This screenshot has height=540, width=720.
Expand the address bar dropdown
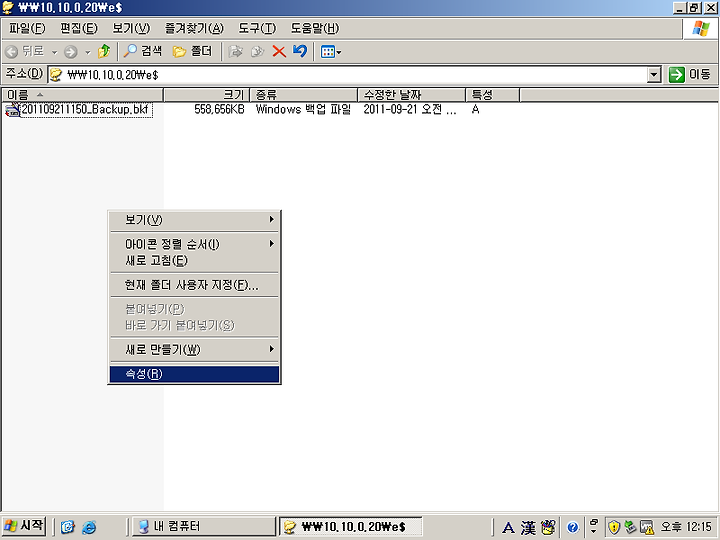(654, 74)
